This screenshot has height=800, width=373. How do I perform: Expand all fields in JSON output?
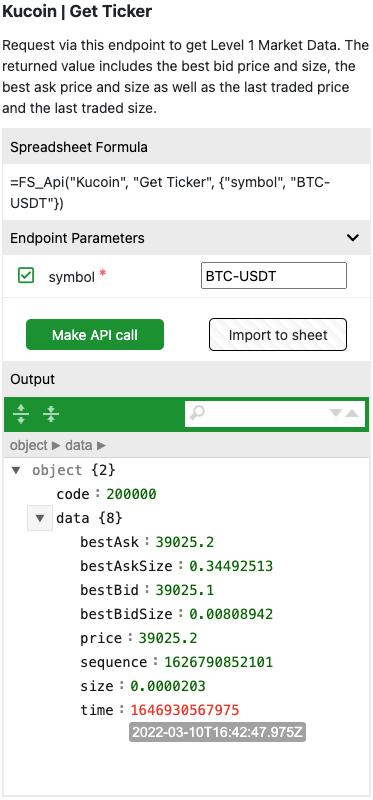[x=21, y=414]
